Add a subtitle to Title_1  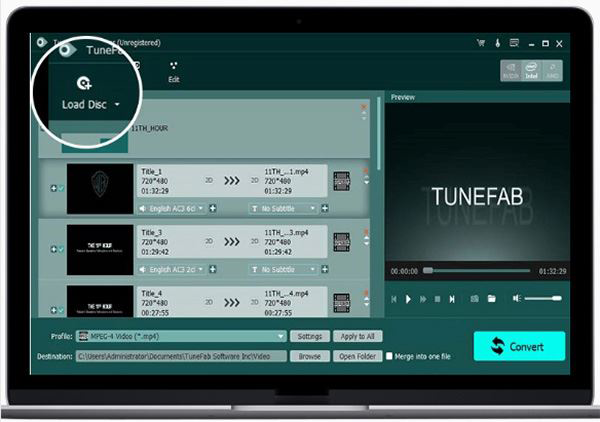click(325, 209)
